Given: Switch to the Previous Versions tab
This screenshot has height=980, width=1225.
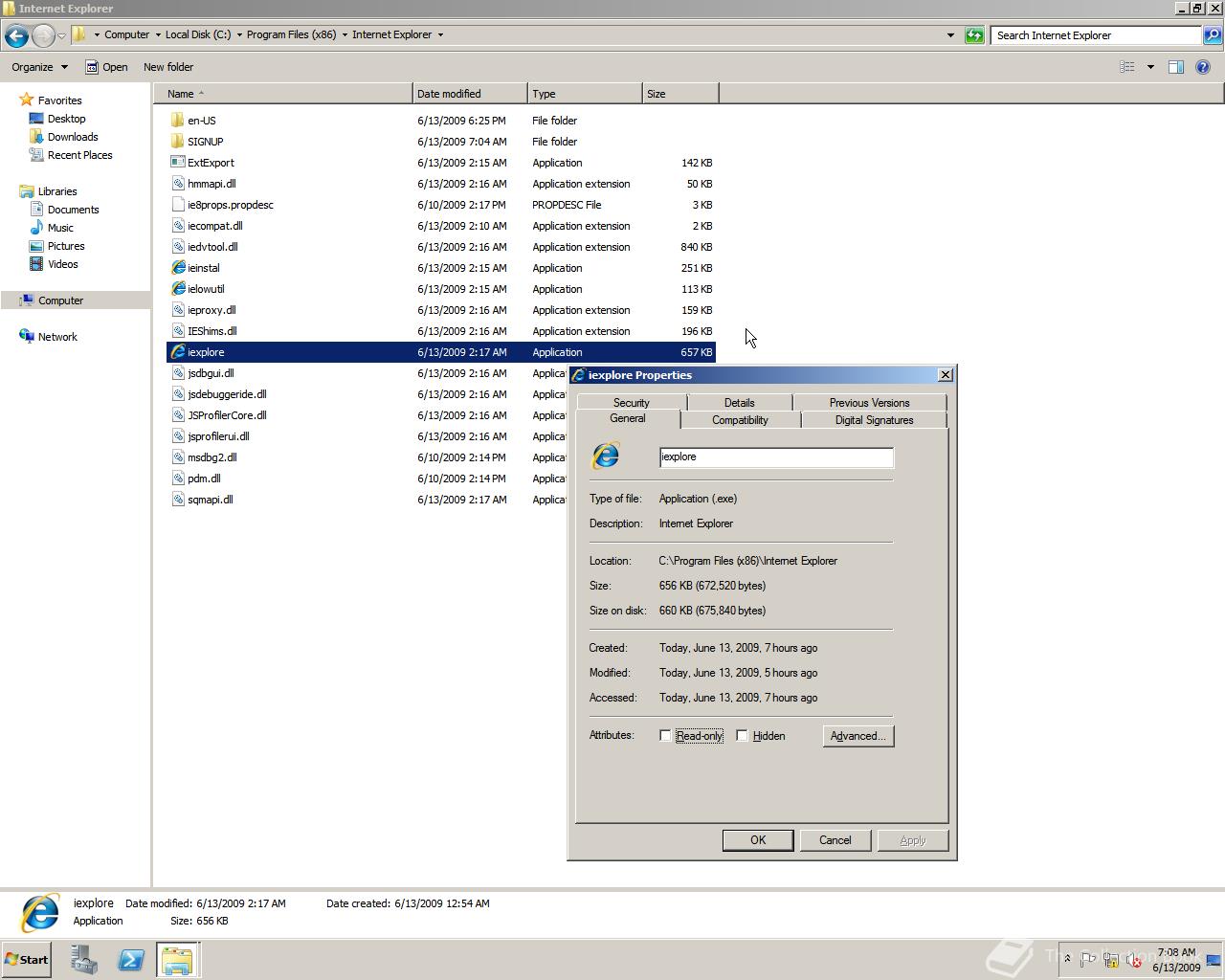Looking at the screenshot, I should (869, 403).
